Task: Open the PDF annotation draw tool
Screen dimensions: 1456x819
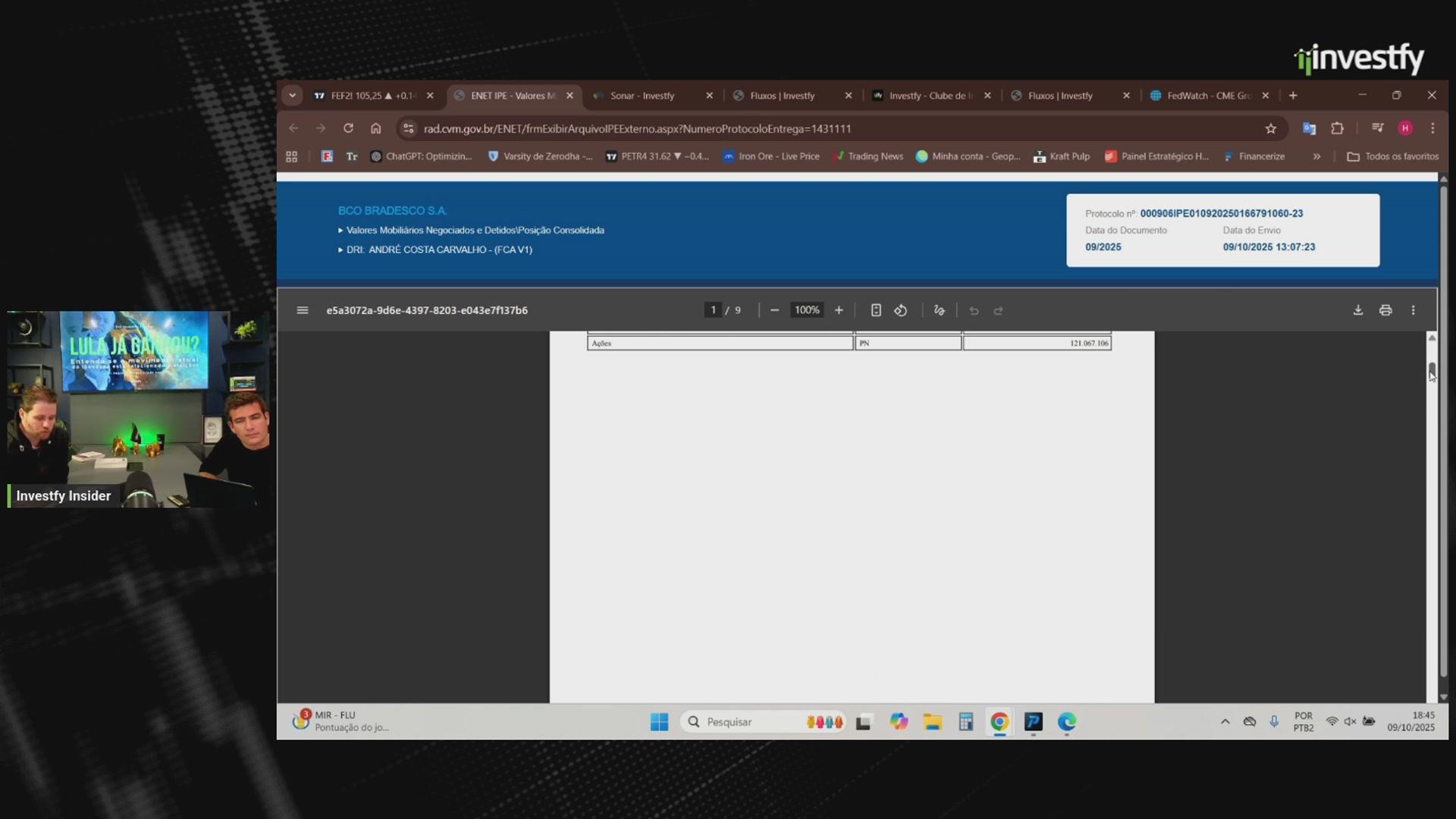Action: (939, 310)
